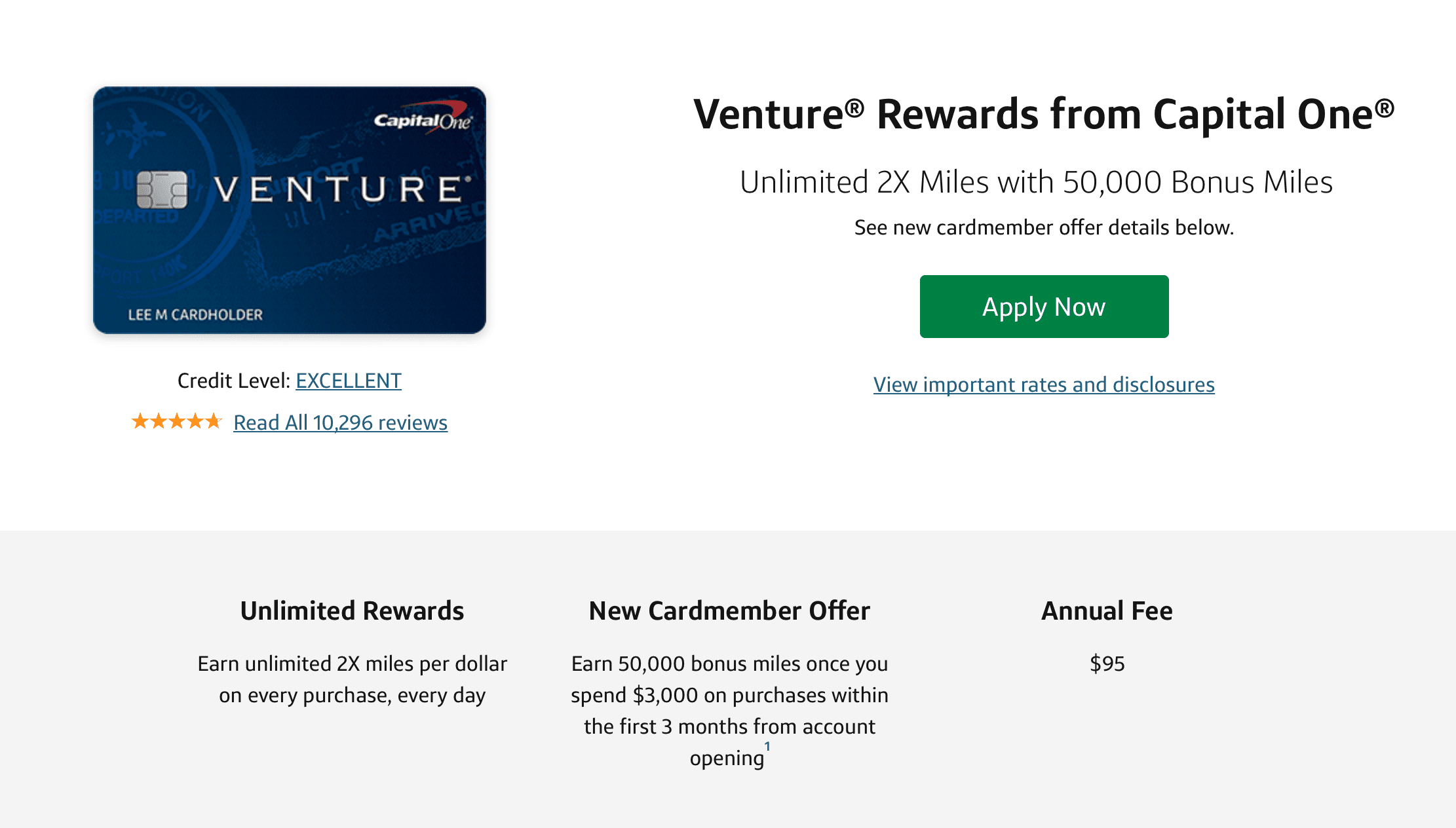Click the first orange star in the rating
1456x828 pixels.
coord(139,422)
